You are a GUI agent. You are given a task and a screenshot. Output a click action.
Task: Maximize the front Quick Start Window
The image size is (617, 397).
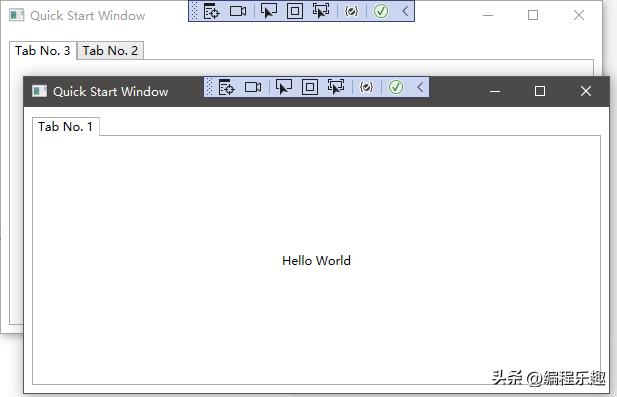(540, 91)
